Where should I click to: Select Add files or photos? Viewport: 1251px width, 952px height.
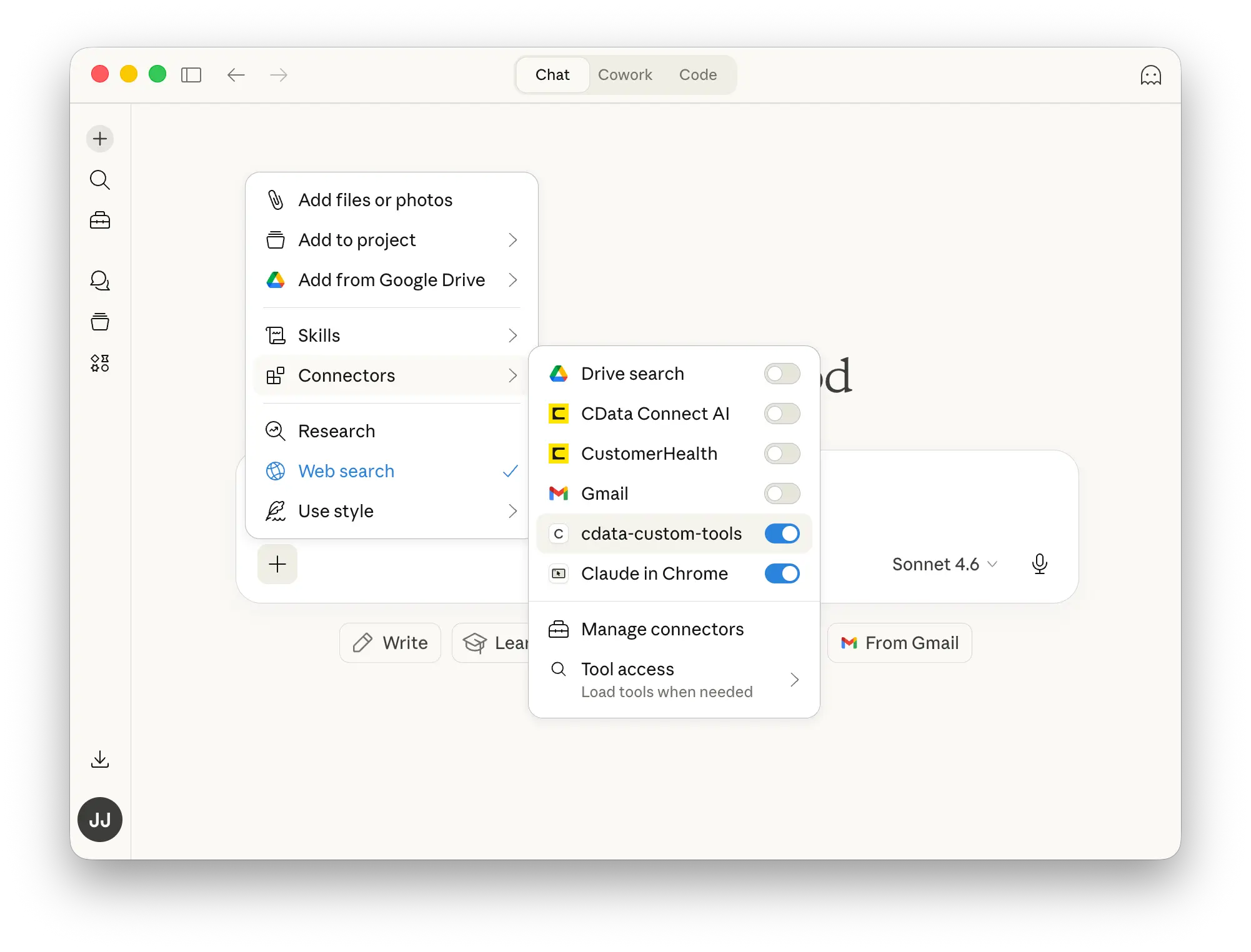pyautogui.click(x=375, y=200)
